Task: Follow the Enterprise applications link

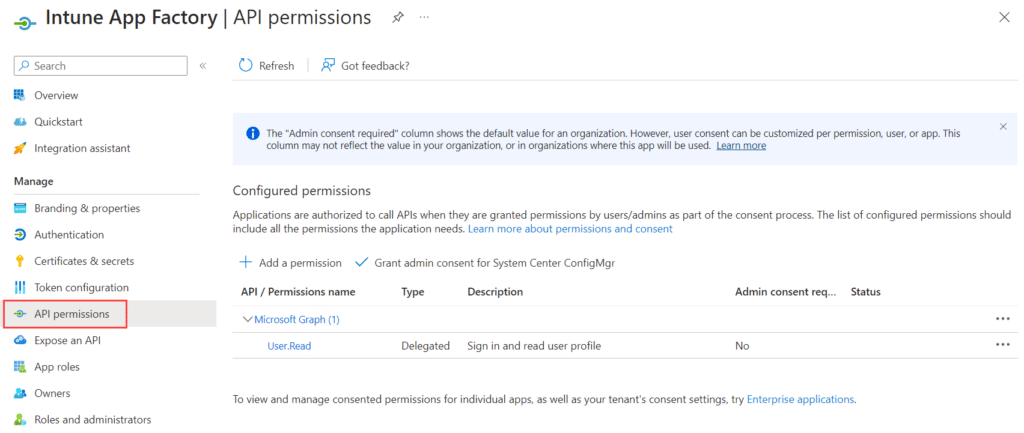Action: click(800, 399)
